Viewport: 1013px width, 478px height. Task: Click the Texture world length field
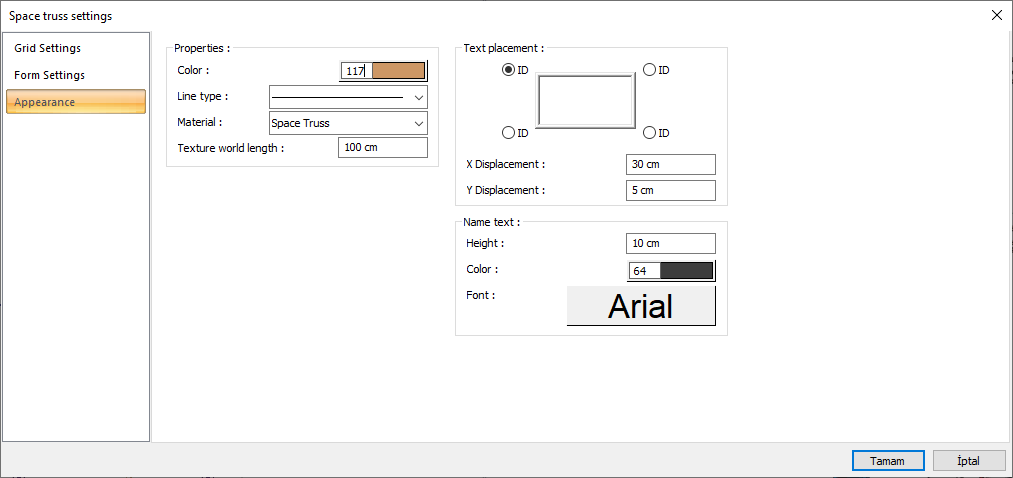click(x=383, y=148)
